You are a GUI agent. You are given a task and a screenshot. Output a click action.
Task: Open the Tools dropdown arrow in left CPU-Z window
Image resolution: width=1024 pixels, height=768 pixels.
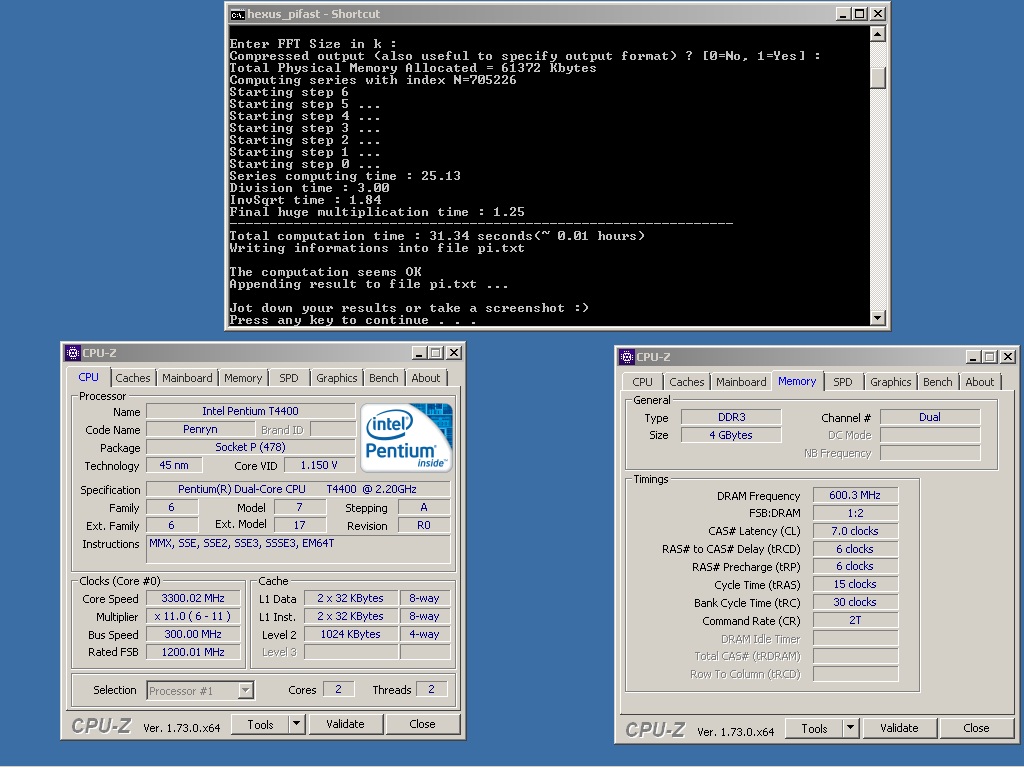tap(296, 724)
